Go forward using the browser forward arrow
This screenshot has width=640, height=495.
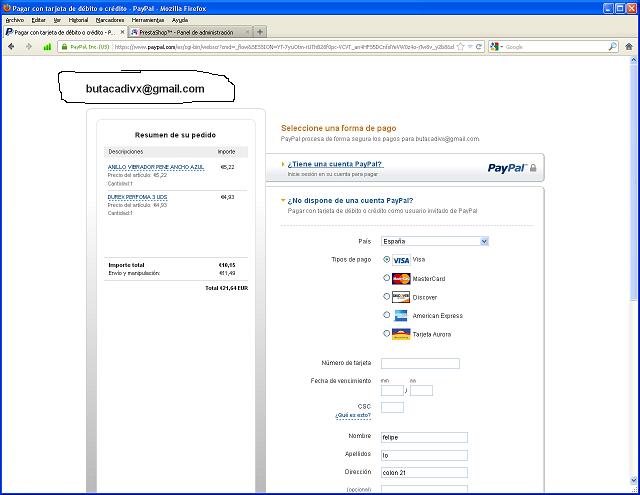(29, 47)
